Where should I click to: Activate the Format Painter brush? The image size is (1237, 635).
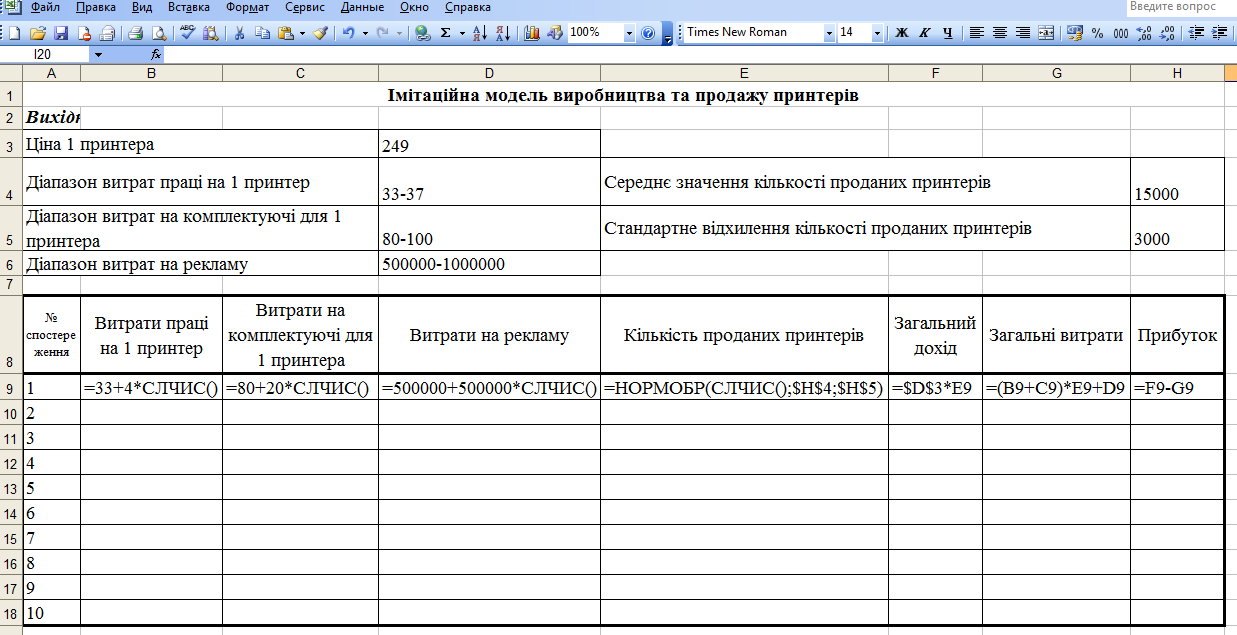pos(320,32)
